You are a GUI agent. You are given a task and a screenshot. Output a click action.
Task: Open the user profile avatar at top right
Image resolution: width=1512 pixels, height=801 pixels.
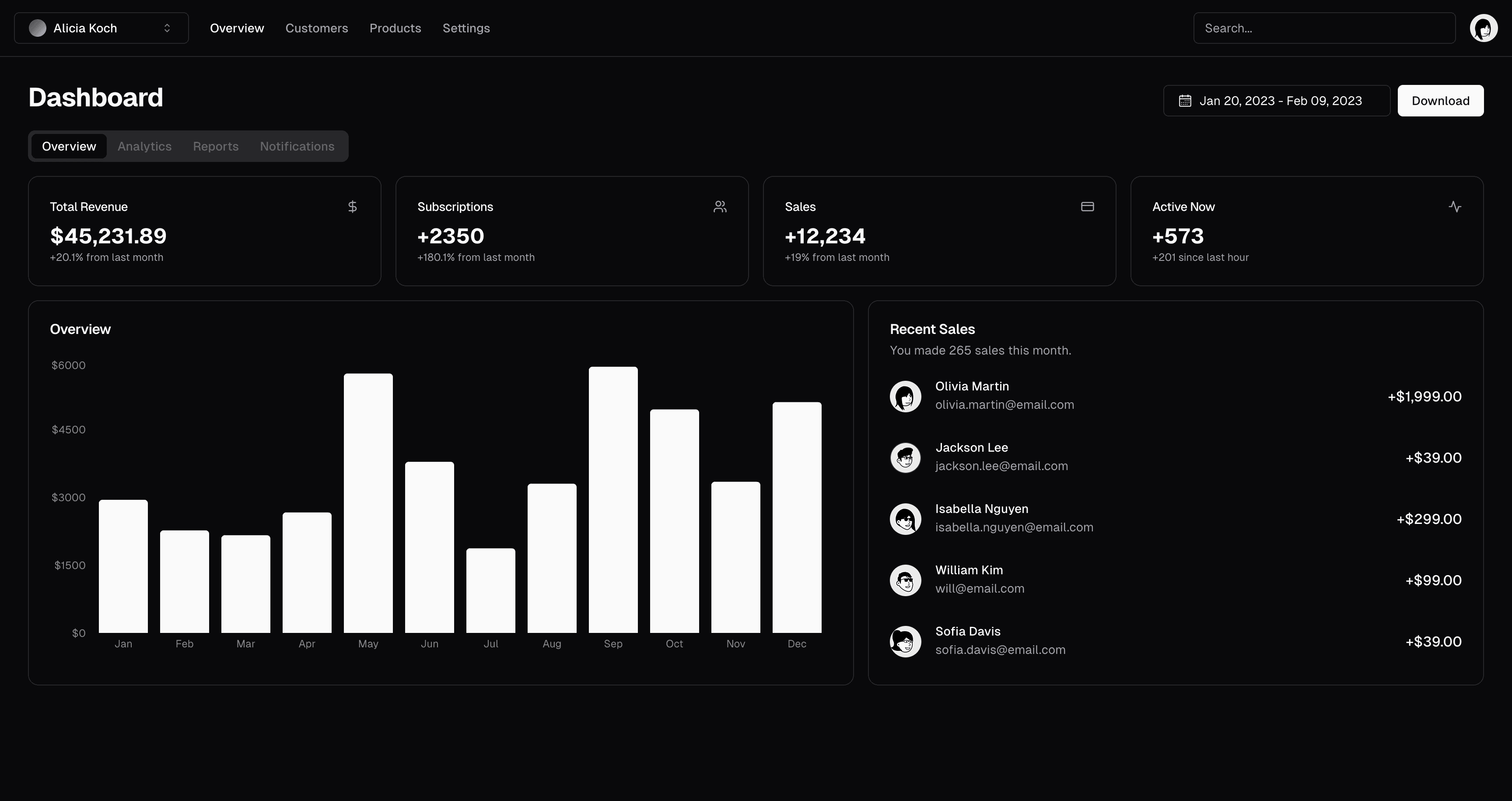[x=1483, y=28]
